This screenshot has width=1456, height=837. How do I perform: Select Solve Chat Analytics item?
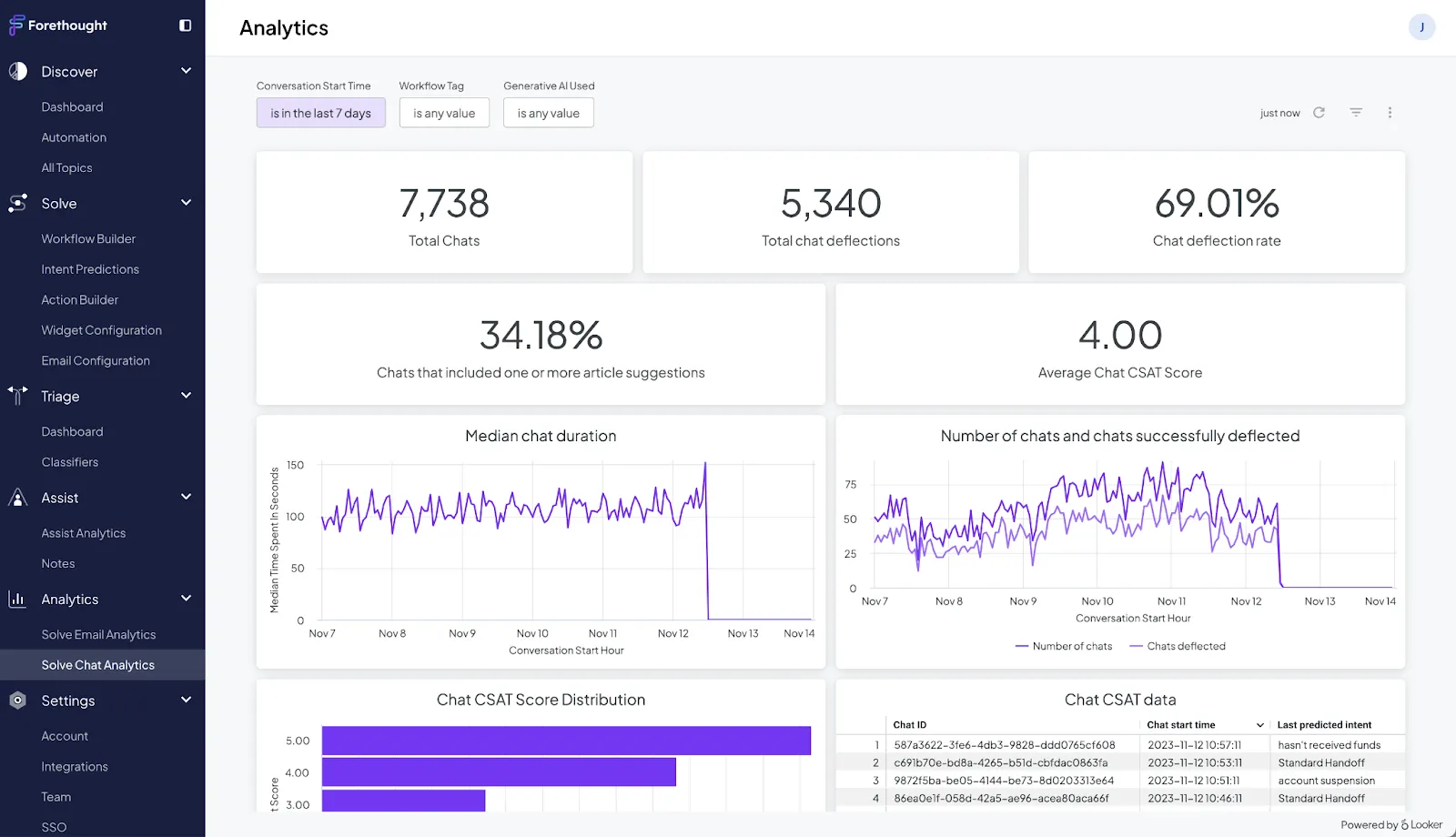[x=102, y=665]
